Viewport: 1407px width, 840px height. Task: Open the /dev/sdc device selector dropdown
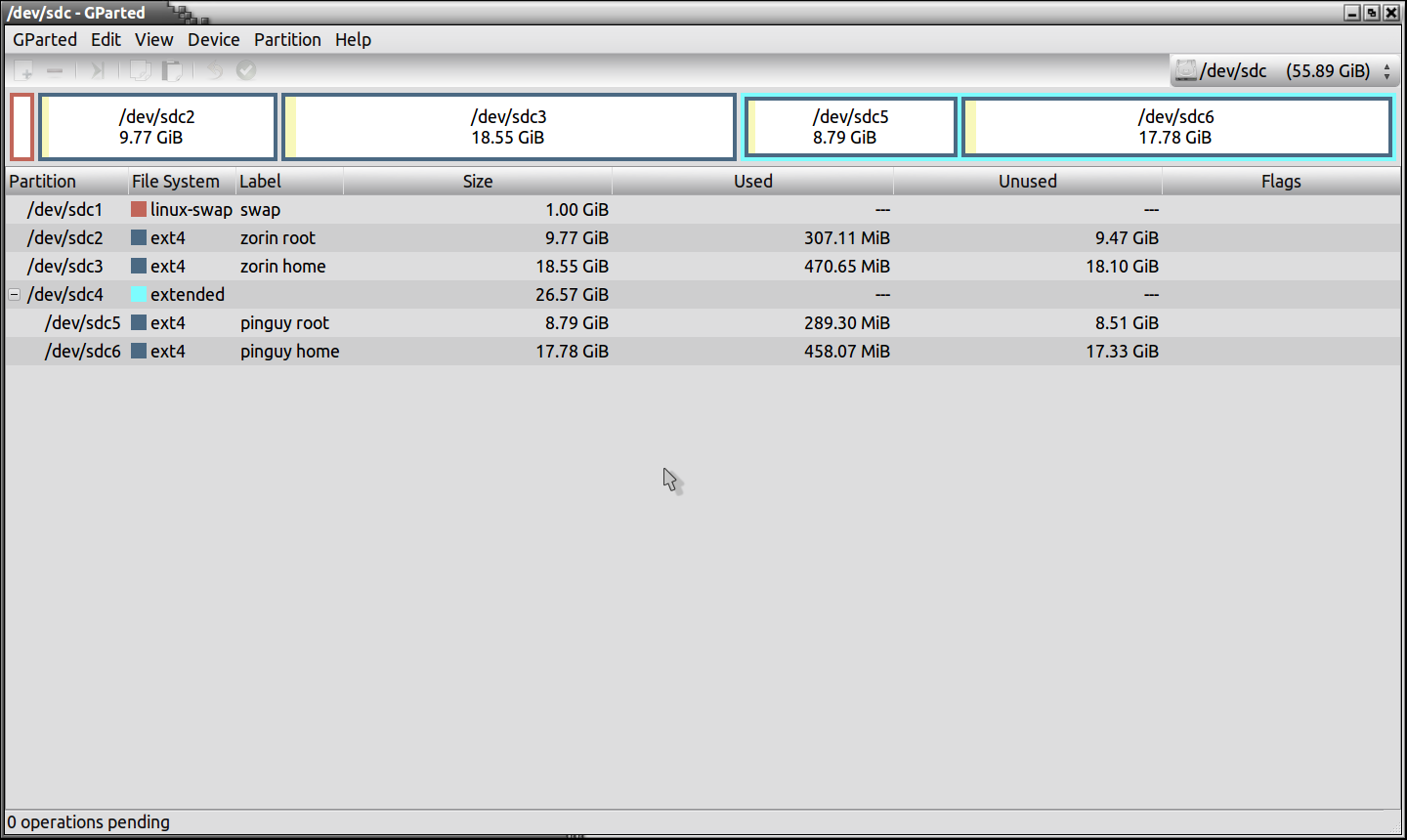[1386, 71]
